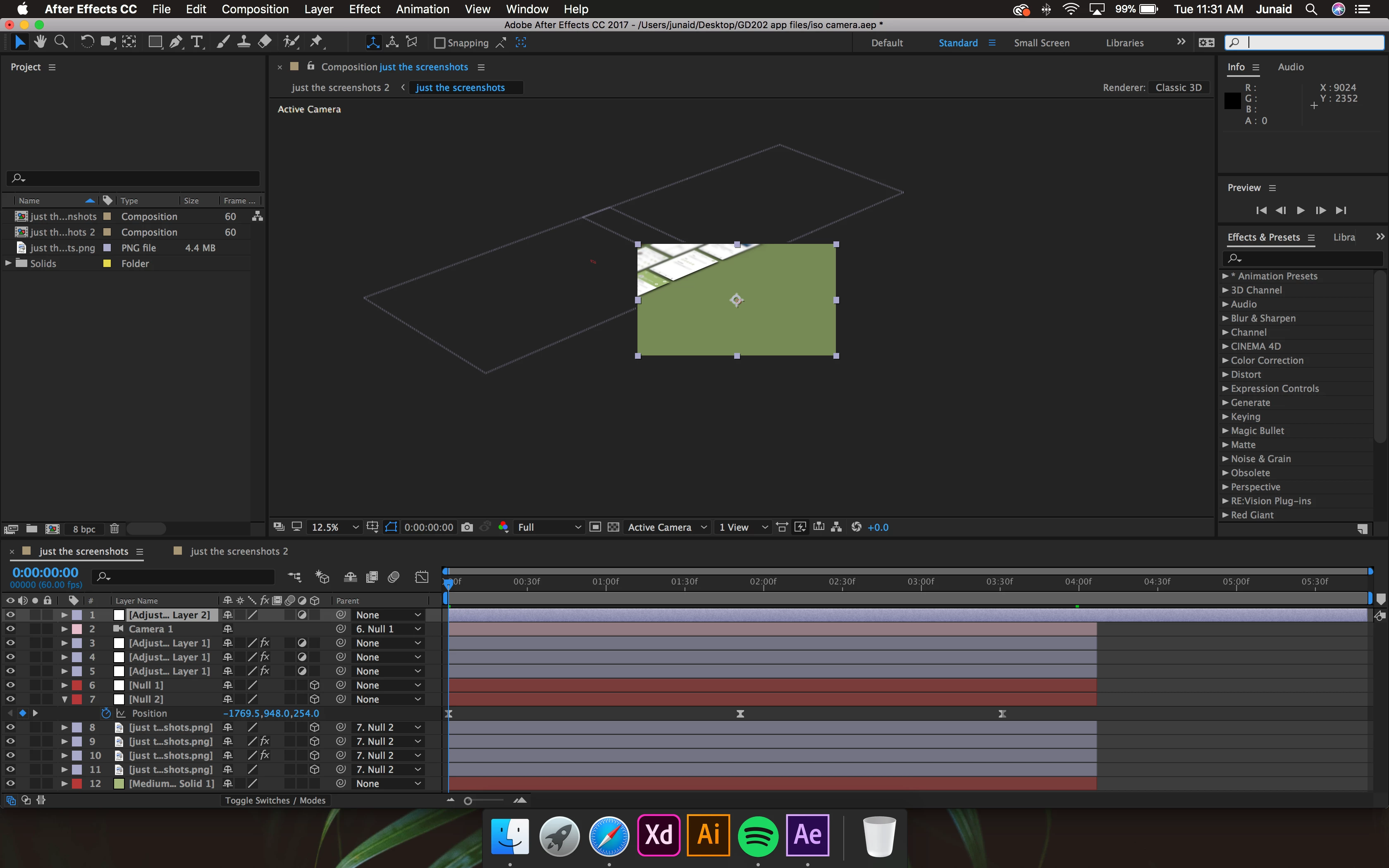Switch to the Small Screen workspace

(x=1041, y=43)
